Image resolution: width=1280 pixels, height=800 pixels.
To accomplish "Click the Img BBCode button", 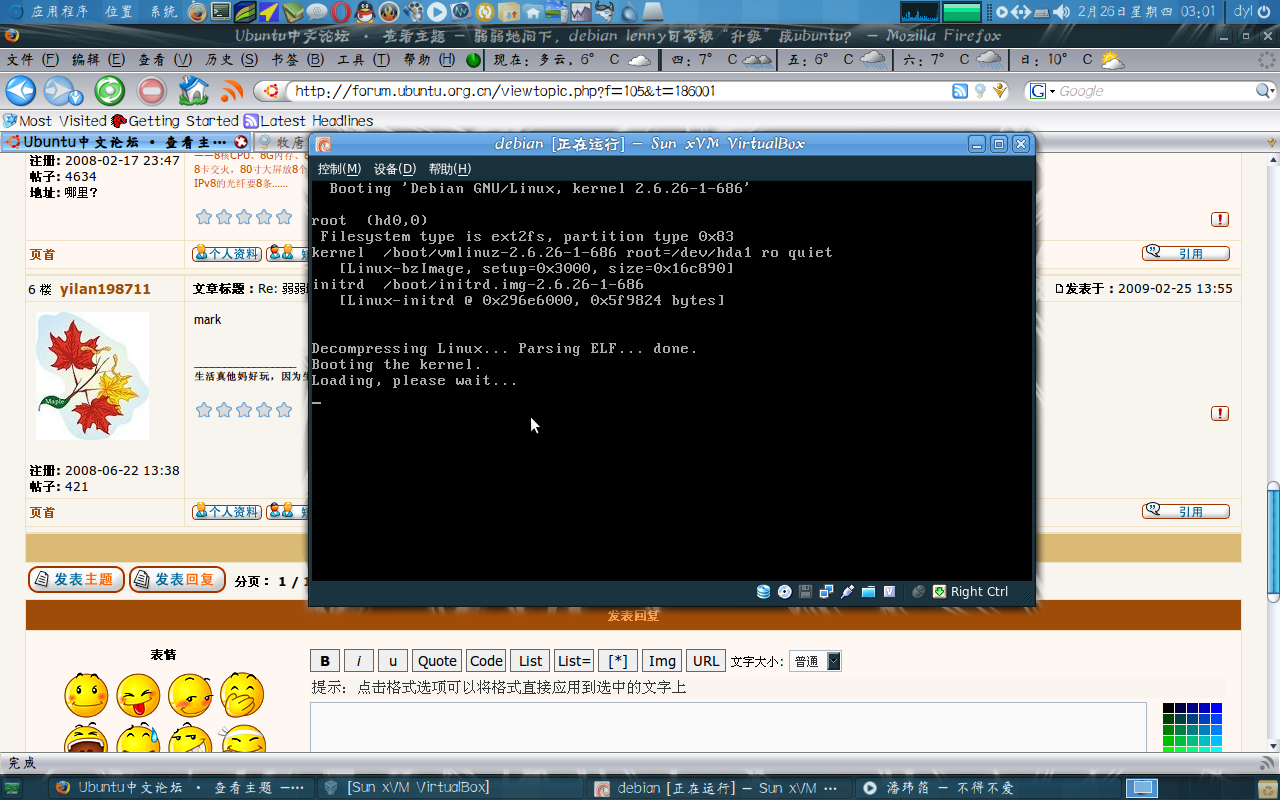I will coord(662,661).
